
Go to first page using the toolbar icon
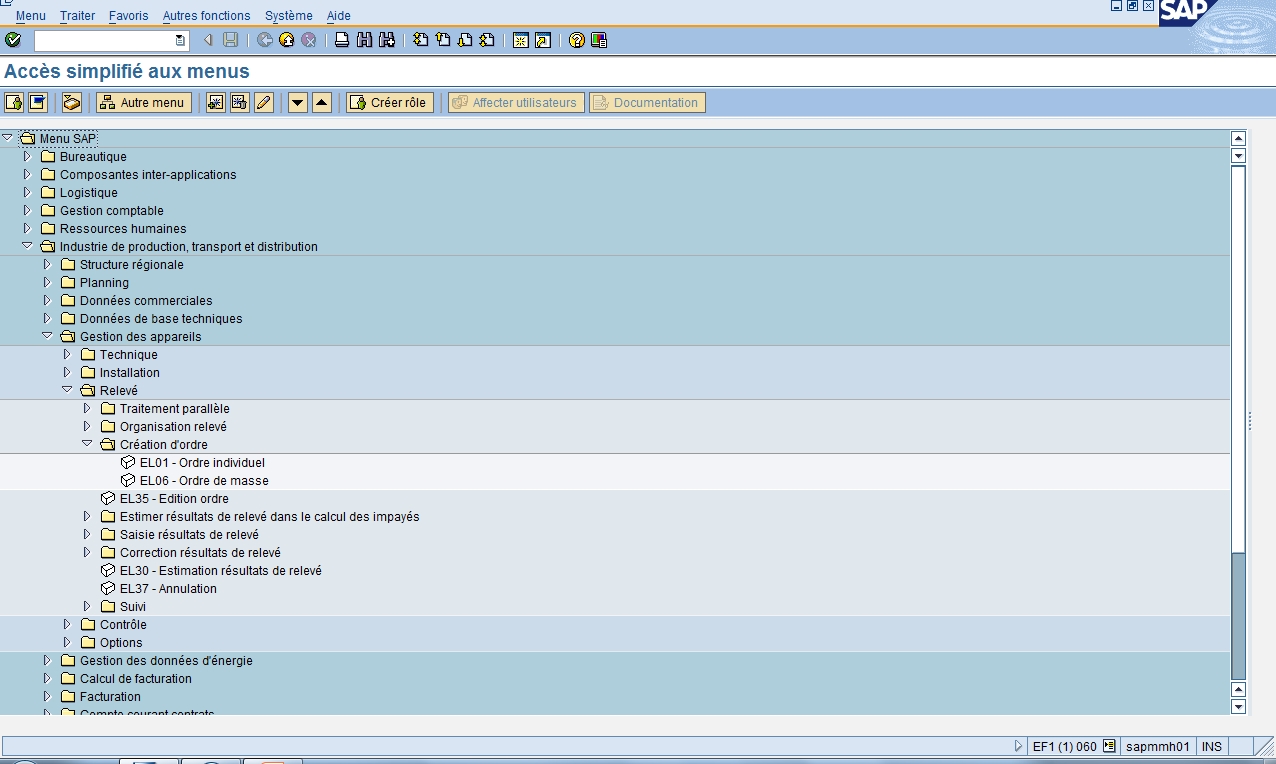click(421, 40)
